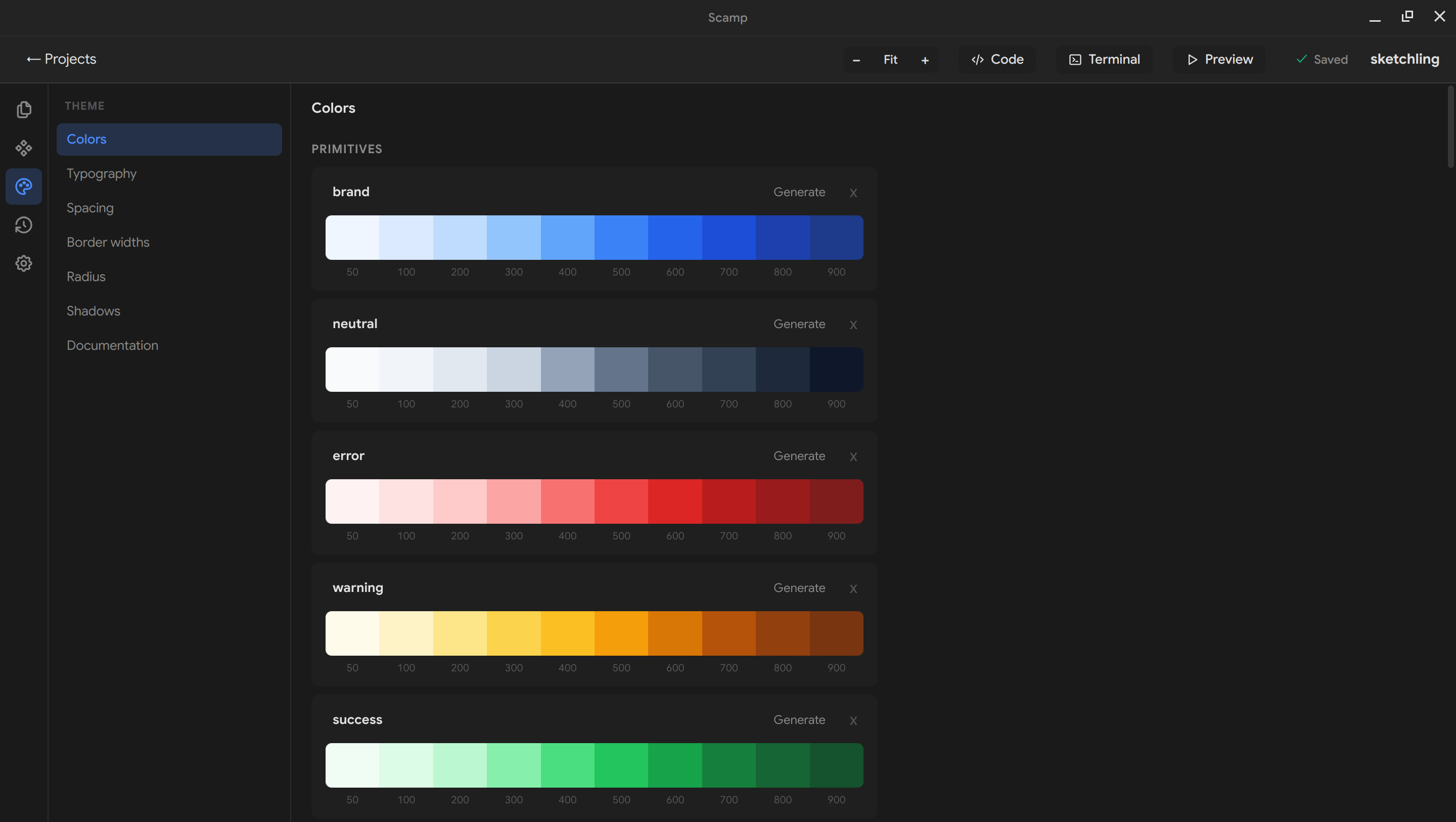The height and width of the screenshot is (822, 1456).
Task: Open the Shadows section
Action: click(169, 311)
